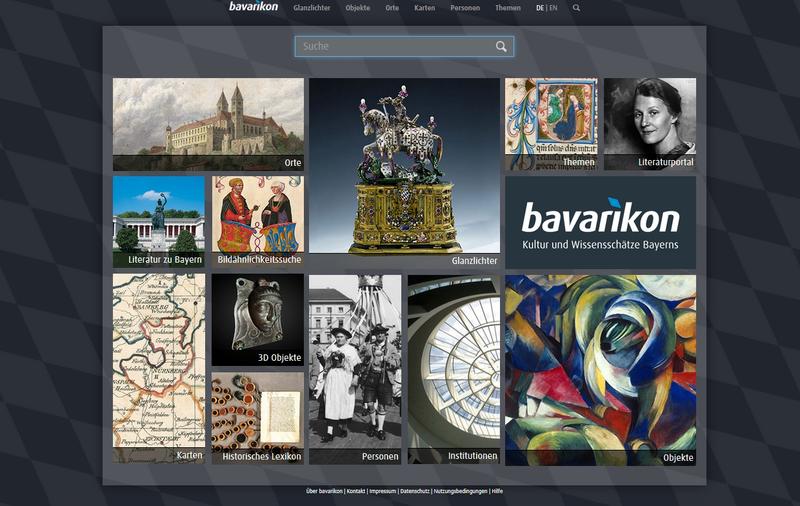The image size is (800, 506).
Task: Open Glanzlichter in the top menu
Action: (312, 8)
